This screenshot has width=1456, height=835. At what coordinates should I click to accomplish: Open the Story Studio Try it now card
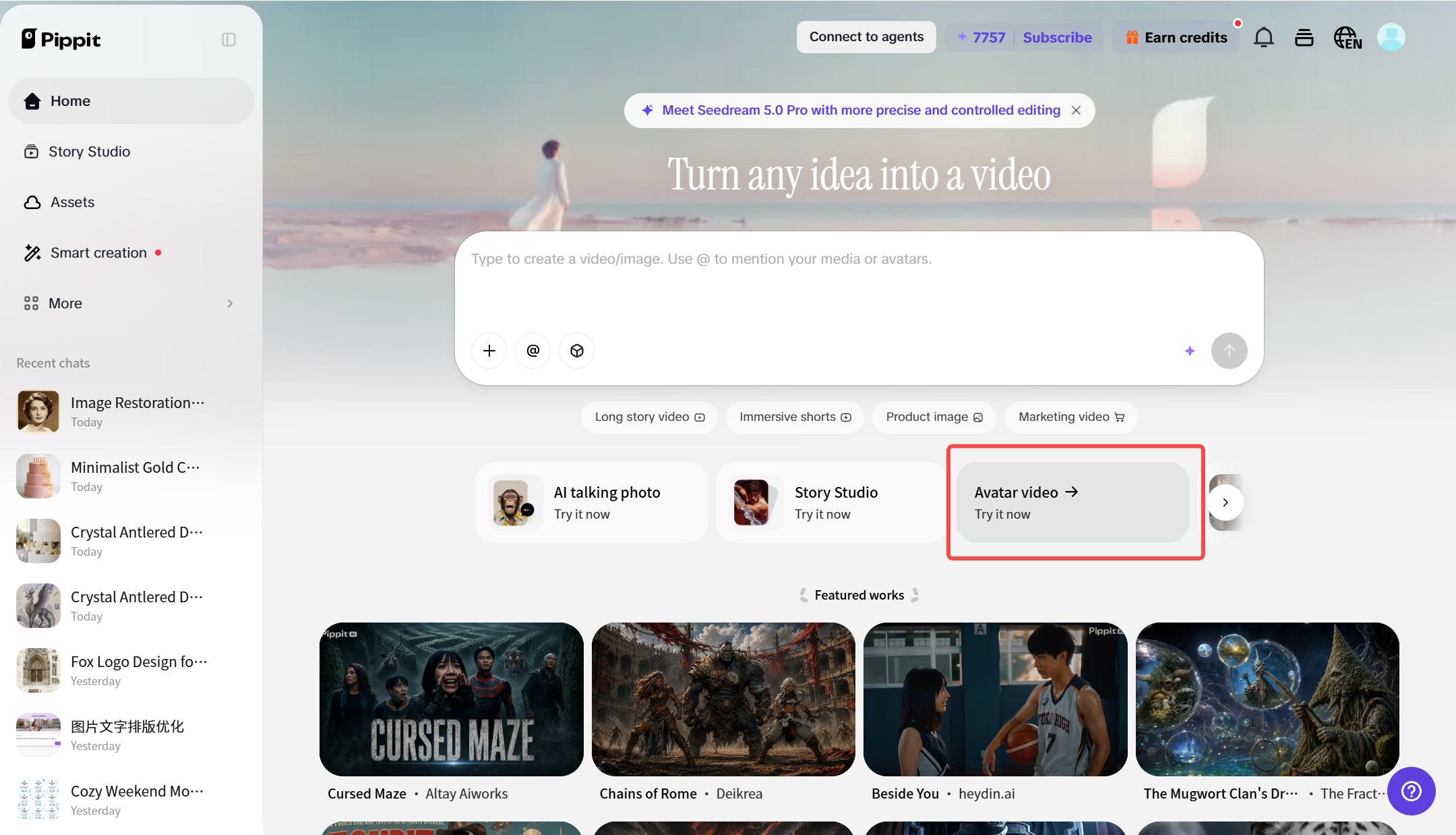832,502
